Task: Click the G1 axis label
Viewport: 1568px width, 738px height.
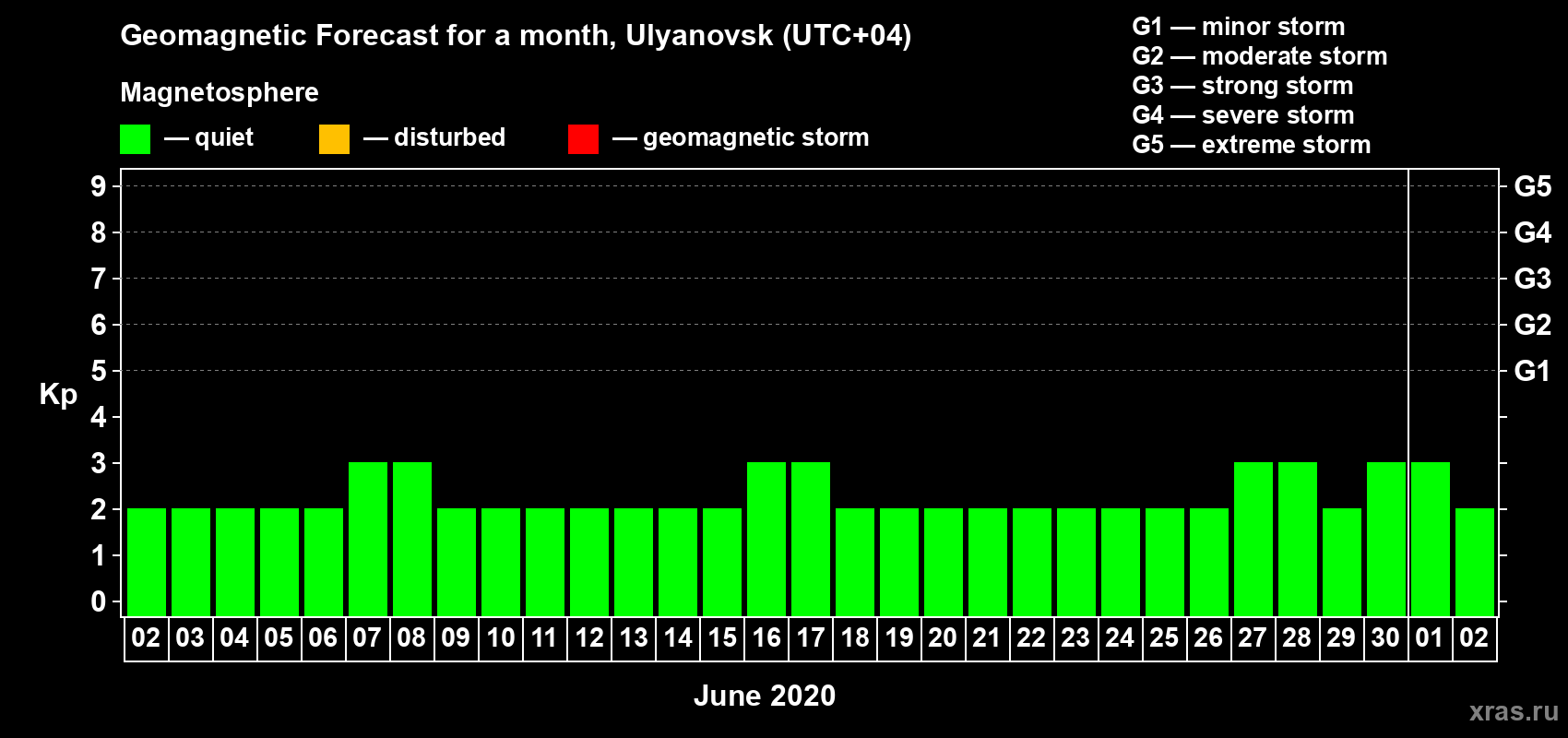Action: coord(1533,371)
